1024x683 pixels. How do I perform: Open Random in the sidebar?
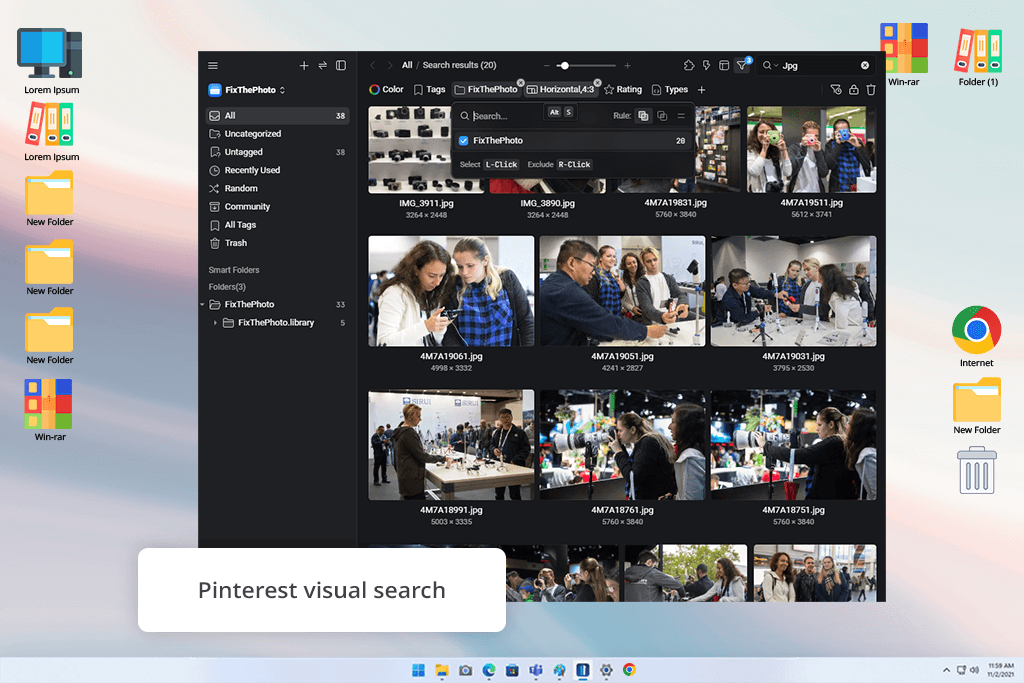point(278,189)
